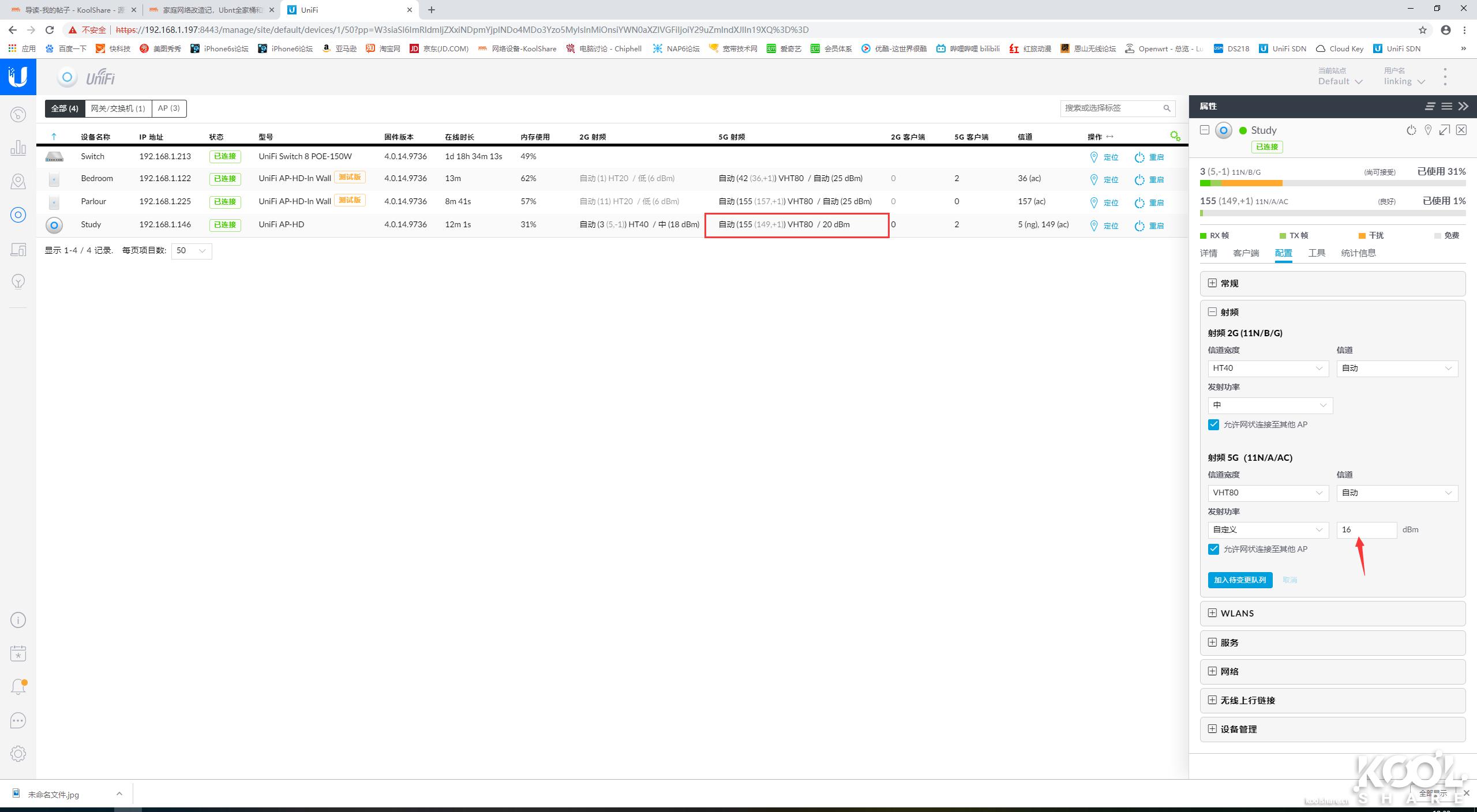The image size is (1477, 812).
Task: Click the 5G dBm power input field
Action: tap(1366, 529)
